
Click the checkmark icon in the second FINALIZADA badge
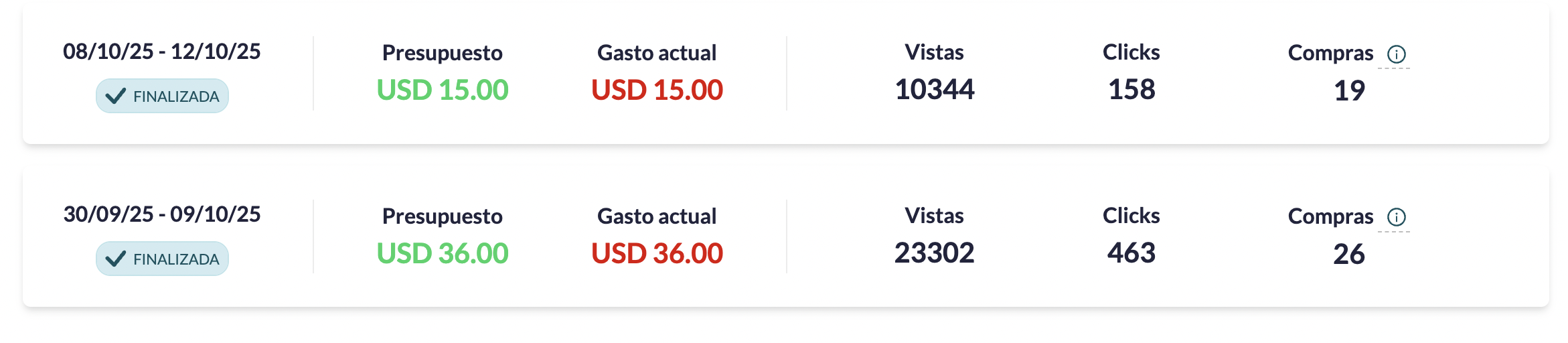coord(116,259)
